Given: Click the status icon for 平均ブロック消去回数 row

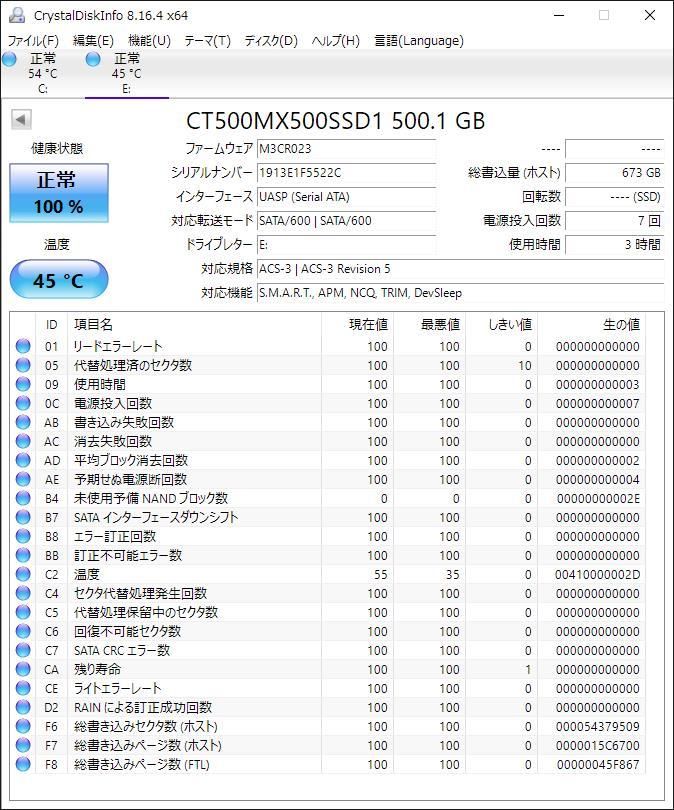Looking at the screenshot, I should point(23,460).
